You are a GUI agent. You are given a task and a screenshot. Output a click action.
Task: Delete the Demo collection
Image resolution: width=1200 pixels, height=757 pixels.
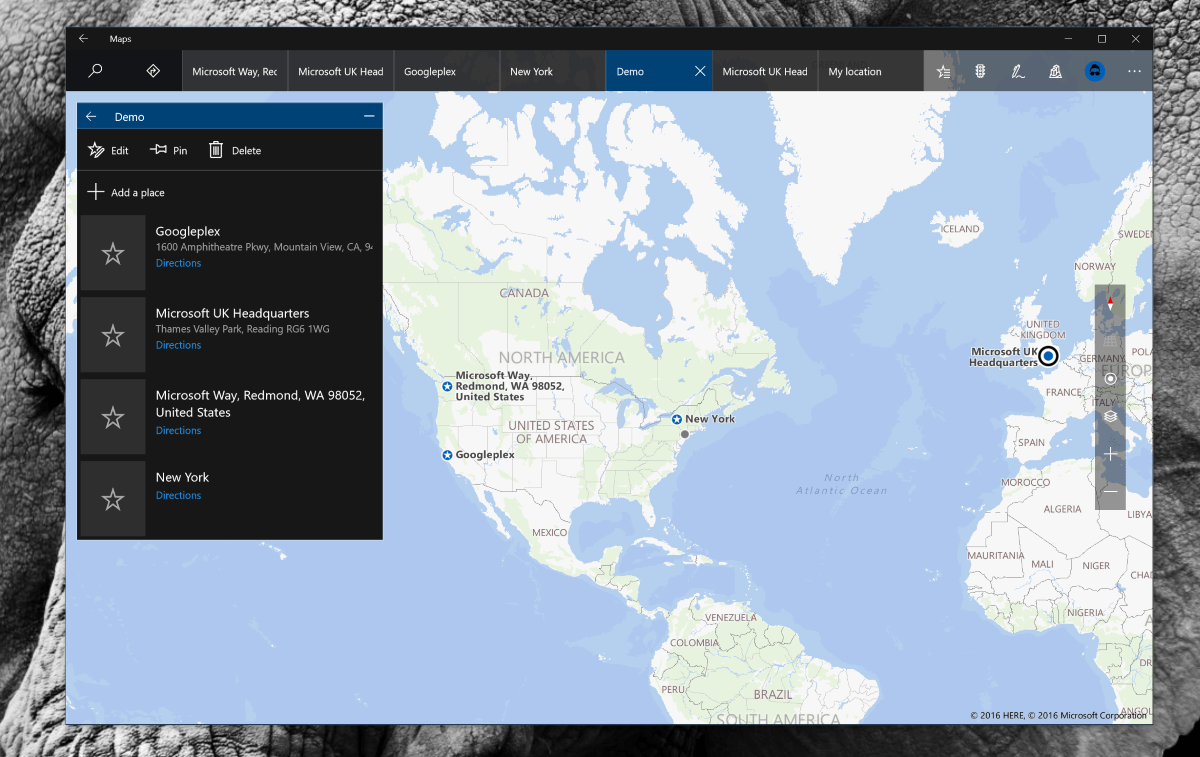pyautogui.click(x=235, y=150)
